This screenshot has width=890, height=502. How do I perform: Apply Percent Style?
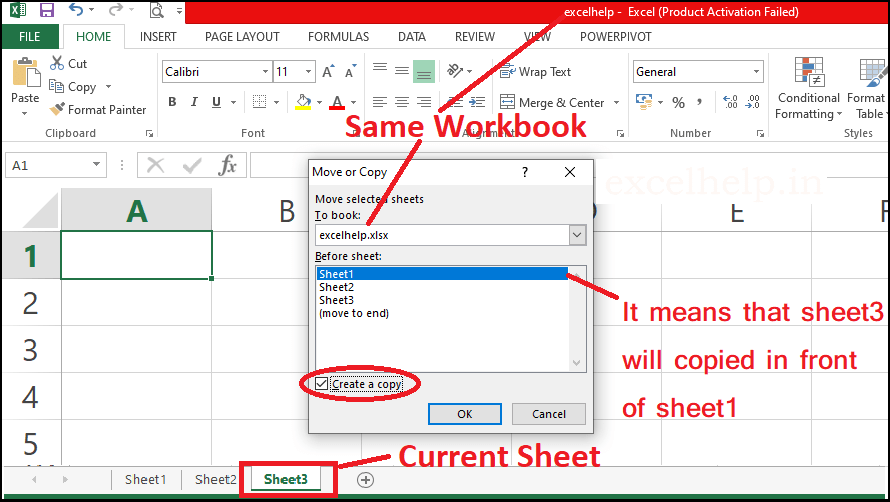click(x=678, y=103)
